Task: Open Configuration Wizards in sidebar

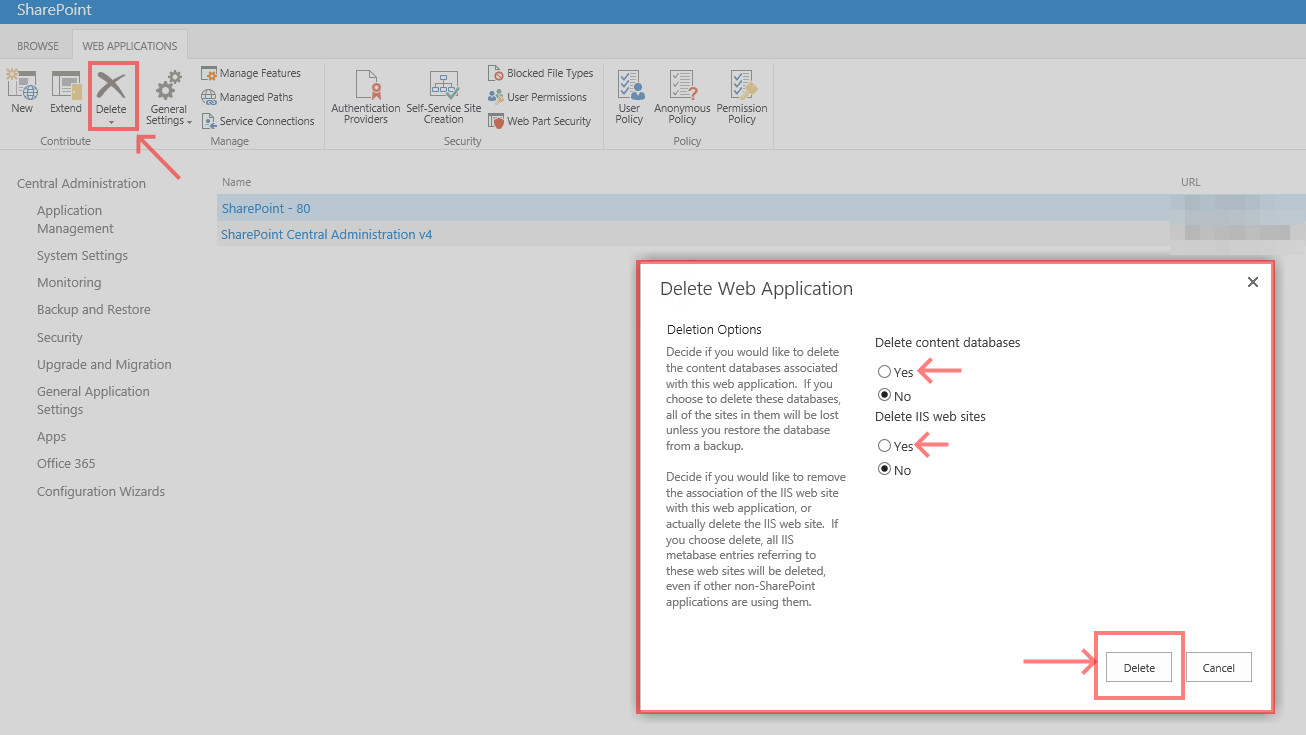Action: [x=101, y=491]
